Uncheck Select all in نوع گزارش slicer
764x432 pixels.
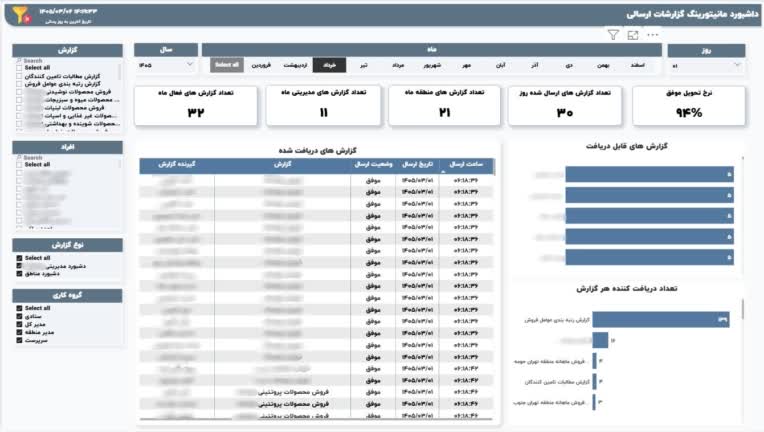coord(19,258)
